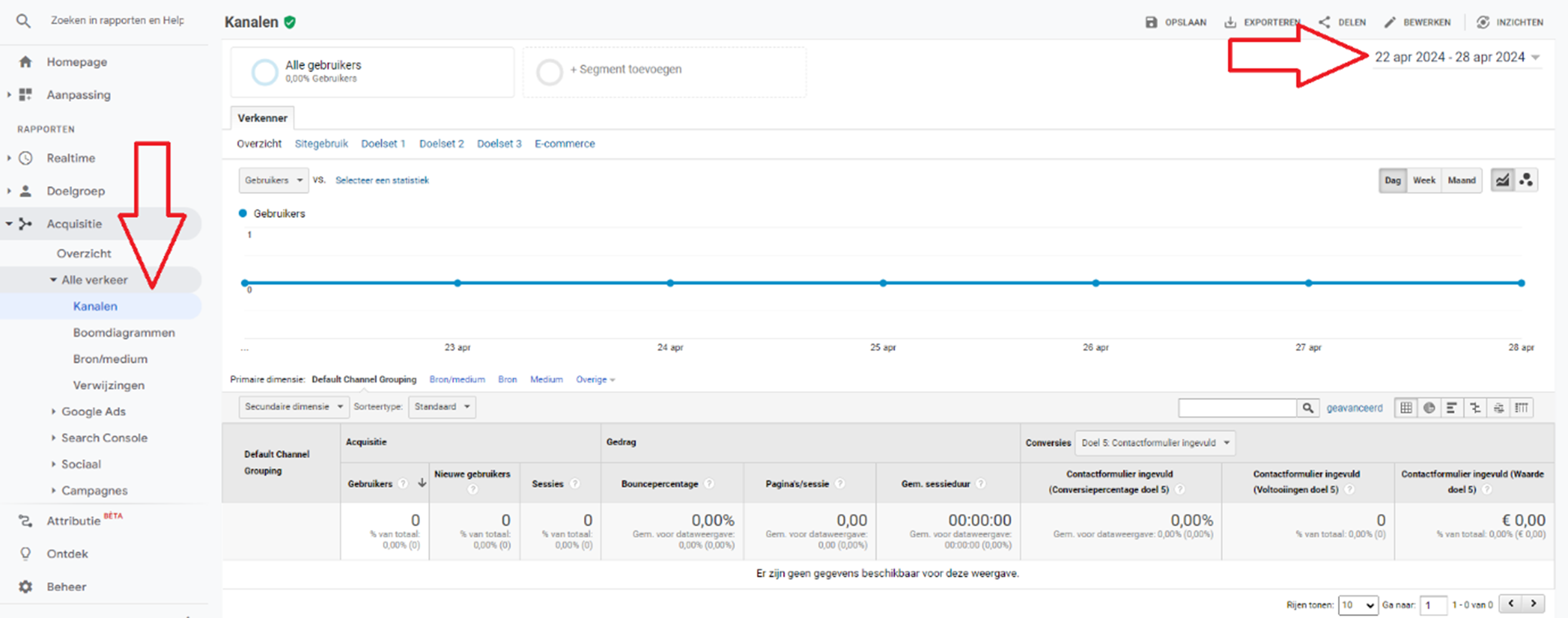Click the table search magnifier button
1568x618 pixels.
coord(1308,408)
